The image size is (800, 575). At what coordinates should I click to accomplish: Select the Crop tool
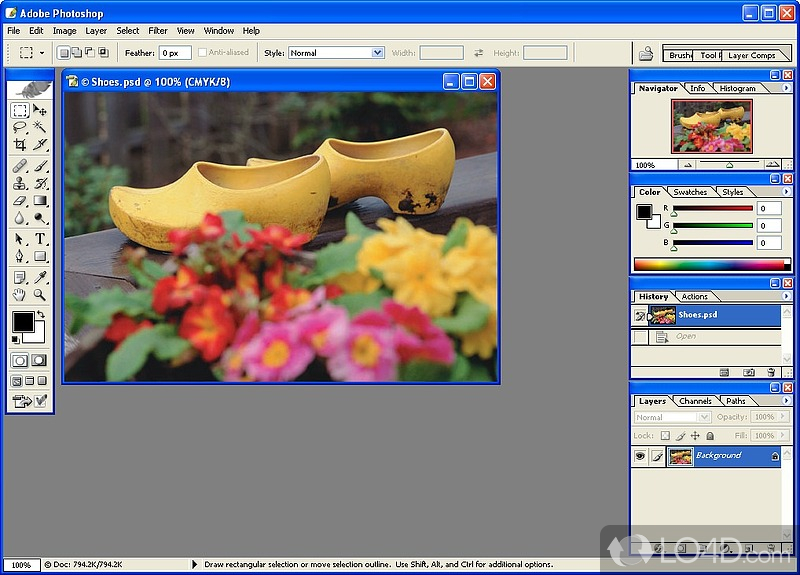click(x=19, y=145)
